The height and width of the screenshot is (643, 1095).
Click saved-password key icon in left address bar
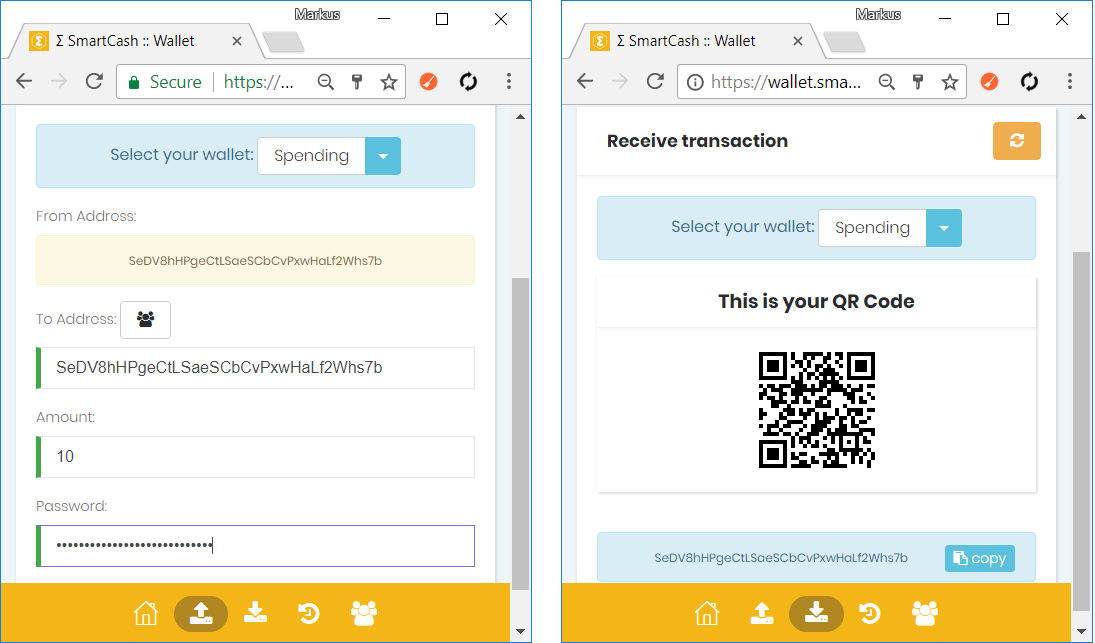(358, 82)
